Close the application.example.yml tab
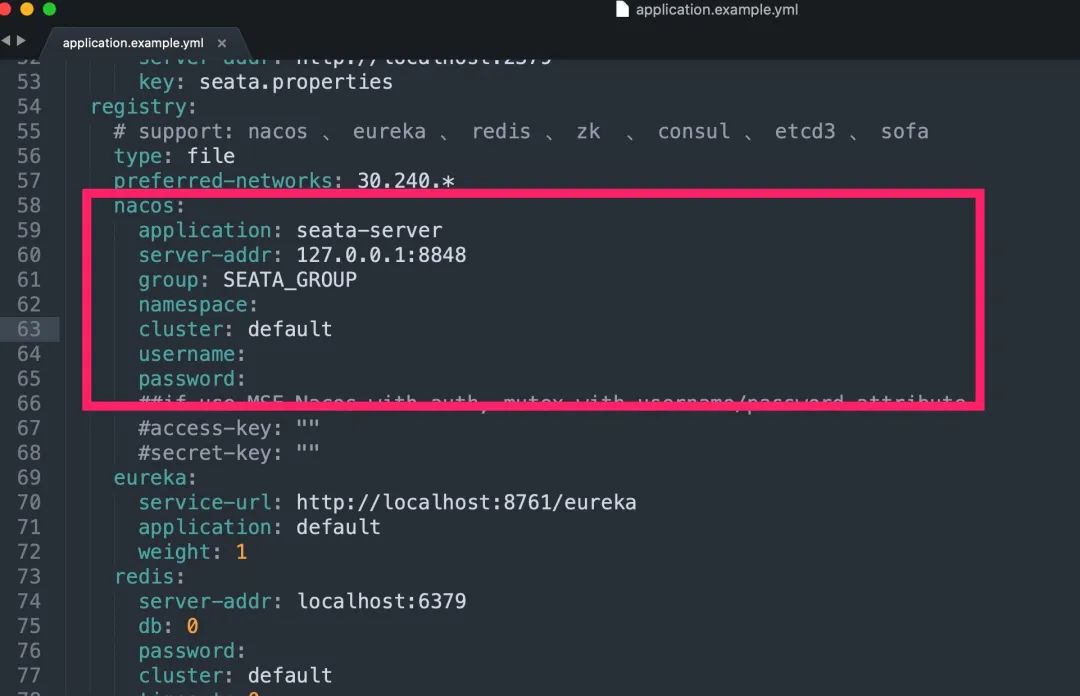Image resolution: width=1080 pixels, height=696 pixels. click(222, 43)
